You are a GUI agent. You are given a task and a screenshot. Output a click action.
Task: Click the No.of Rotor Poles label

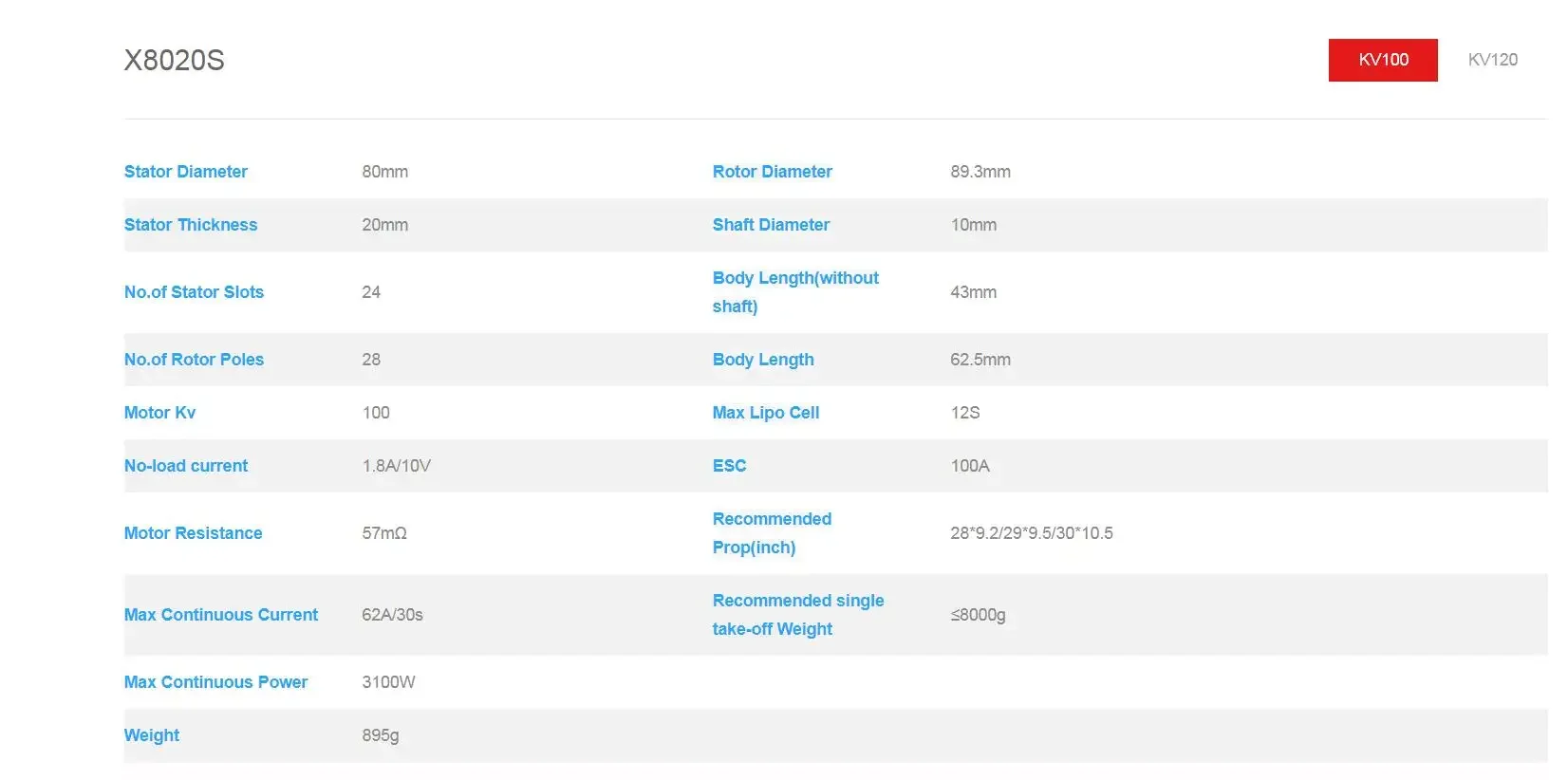coord(194,360)
